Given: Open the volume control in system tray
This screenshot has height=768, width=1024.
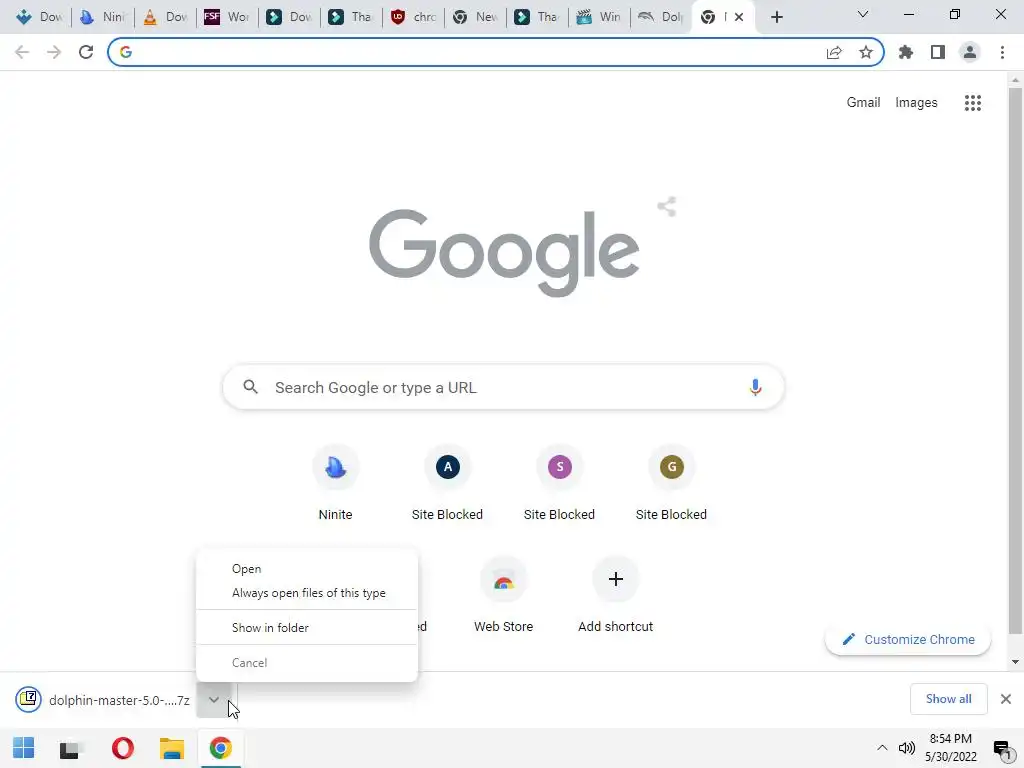Looking at the screenshot, I should (x=906, y=748).
